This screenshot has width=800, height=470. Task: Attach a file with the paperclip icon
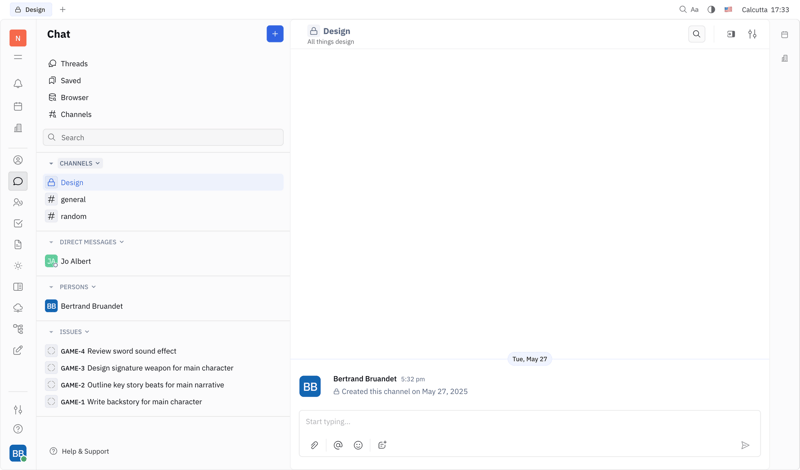click(x=314, y=445)
